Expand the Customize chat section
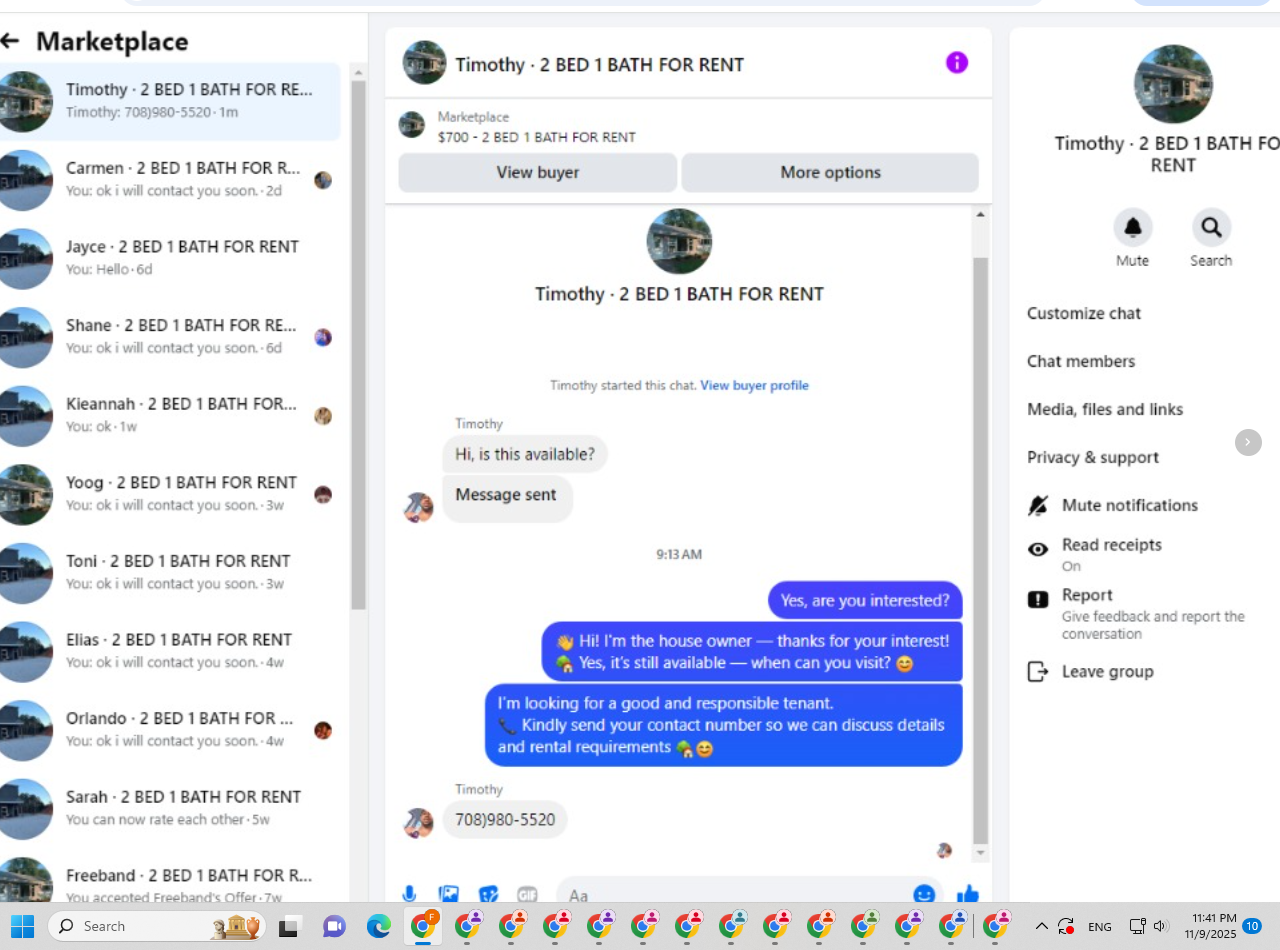This screenshot has height=950, width=1280. (x=1084, y=313)
